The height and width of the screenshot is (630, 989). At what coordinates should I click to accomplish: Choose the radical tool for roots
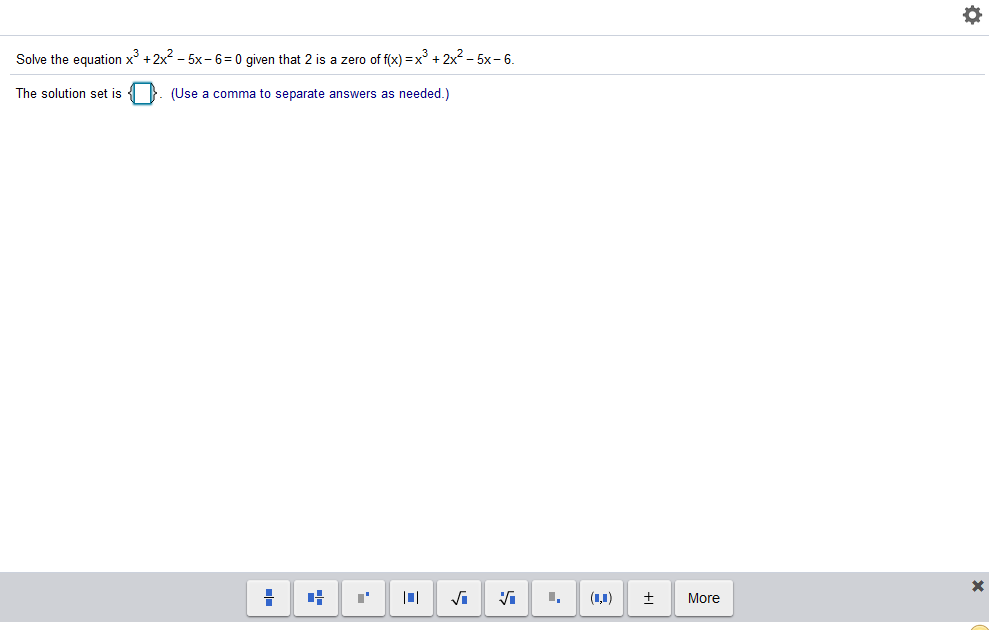coord(459,598)
